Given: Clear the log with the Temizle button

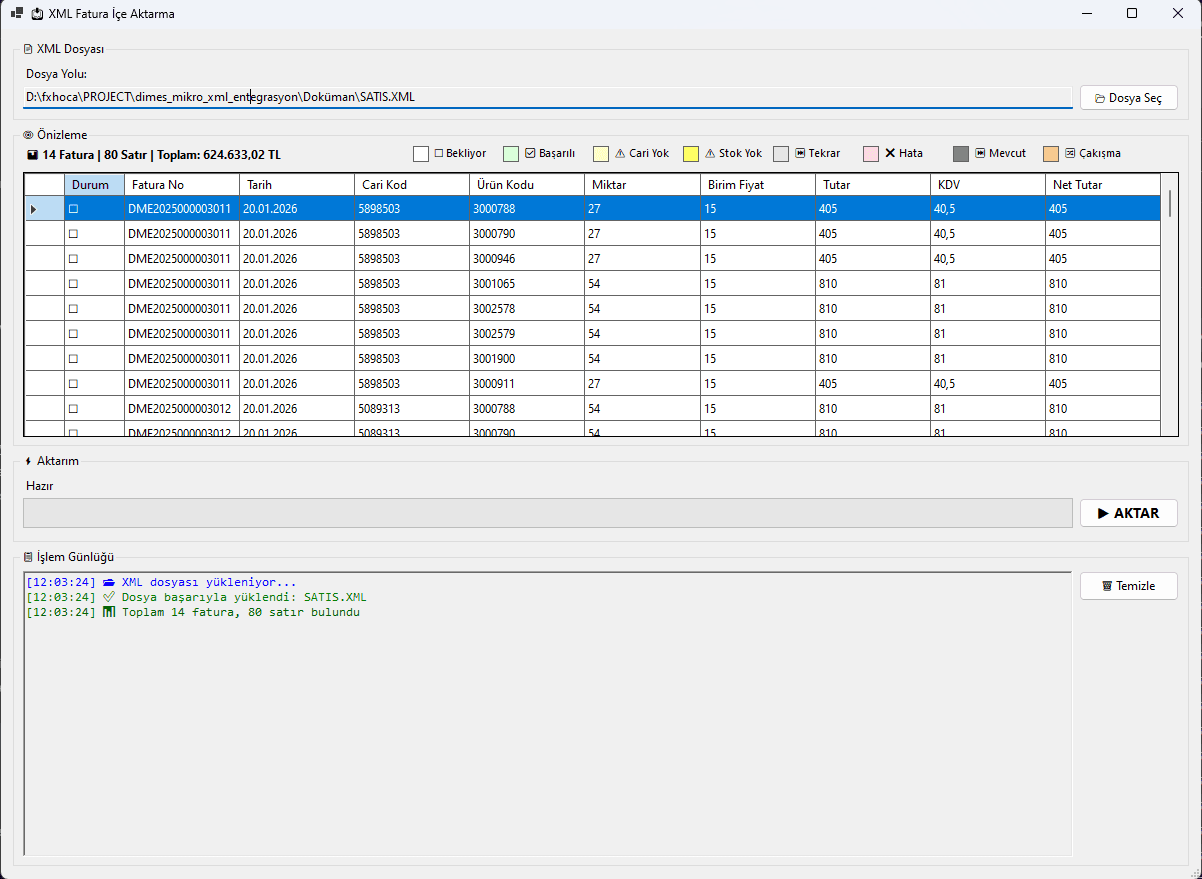Looking at the screenshot, I should tap(1128, 586).
